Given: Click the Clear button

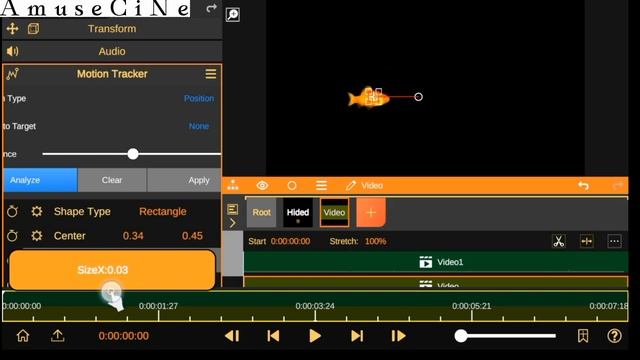Looking at the screenshot, I should pos(112,180).
